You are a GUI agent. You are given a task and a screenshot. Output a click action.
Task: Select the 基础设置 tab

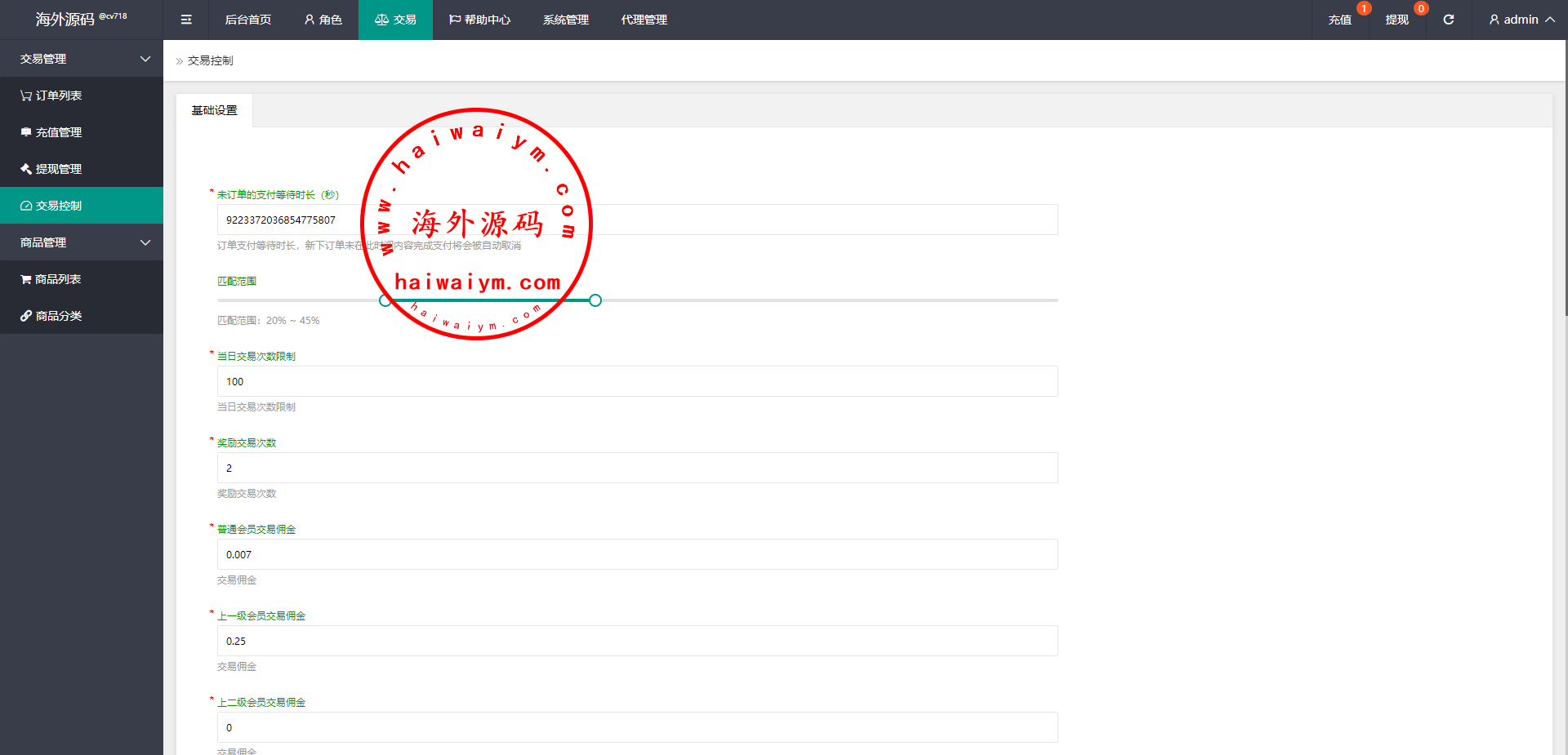click(x=214, y=110)
